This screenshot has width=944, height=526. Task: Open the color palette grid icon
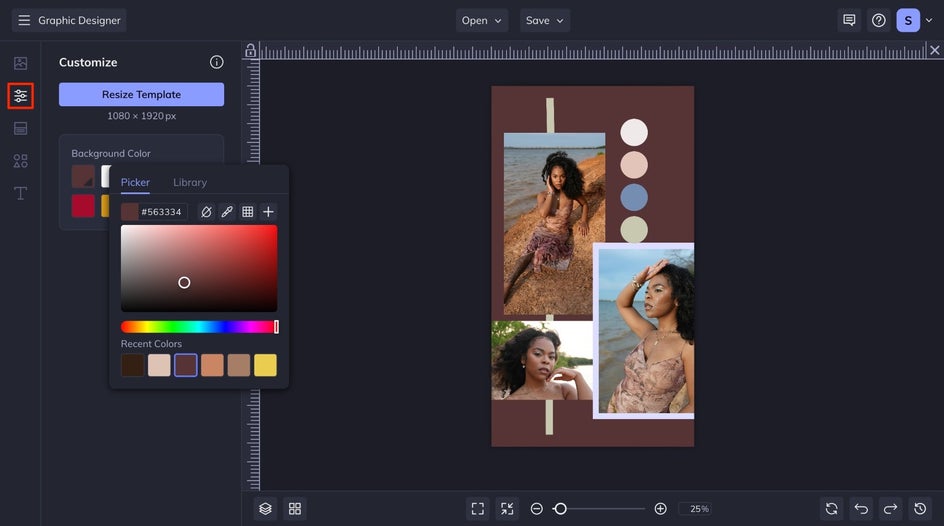247,212
